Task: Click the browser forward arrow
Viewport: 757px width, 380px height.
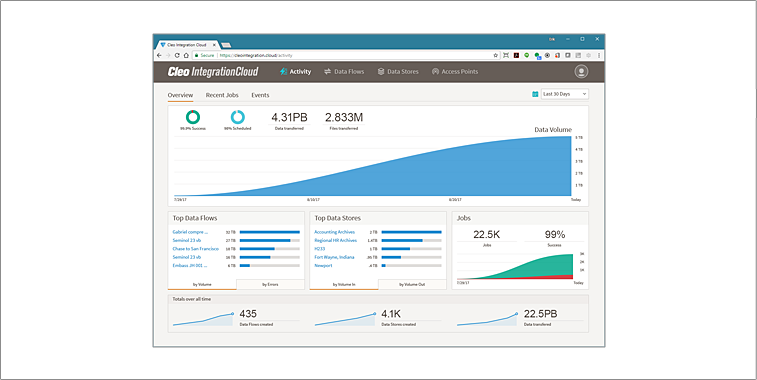Action: [168, 56]
